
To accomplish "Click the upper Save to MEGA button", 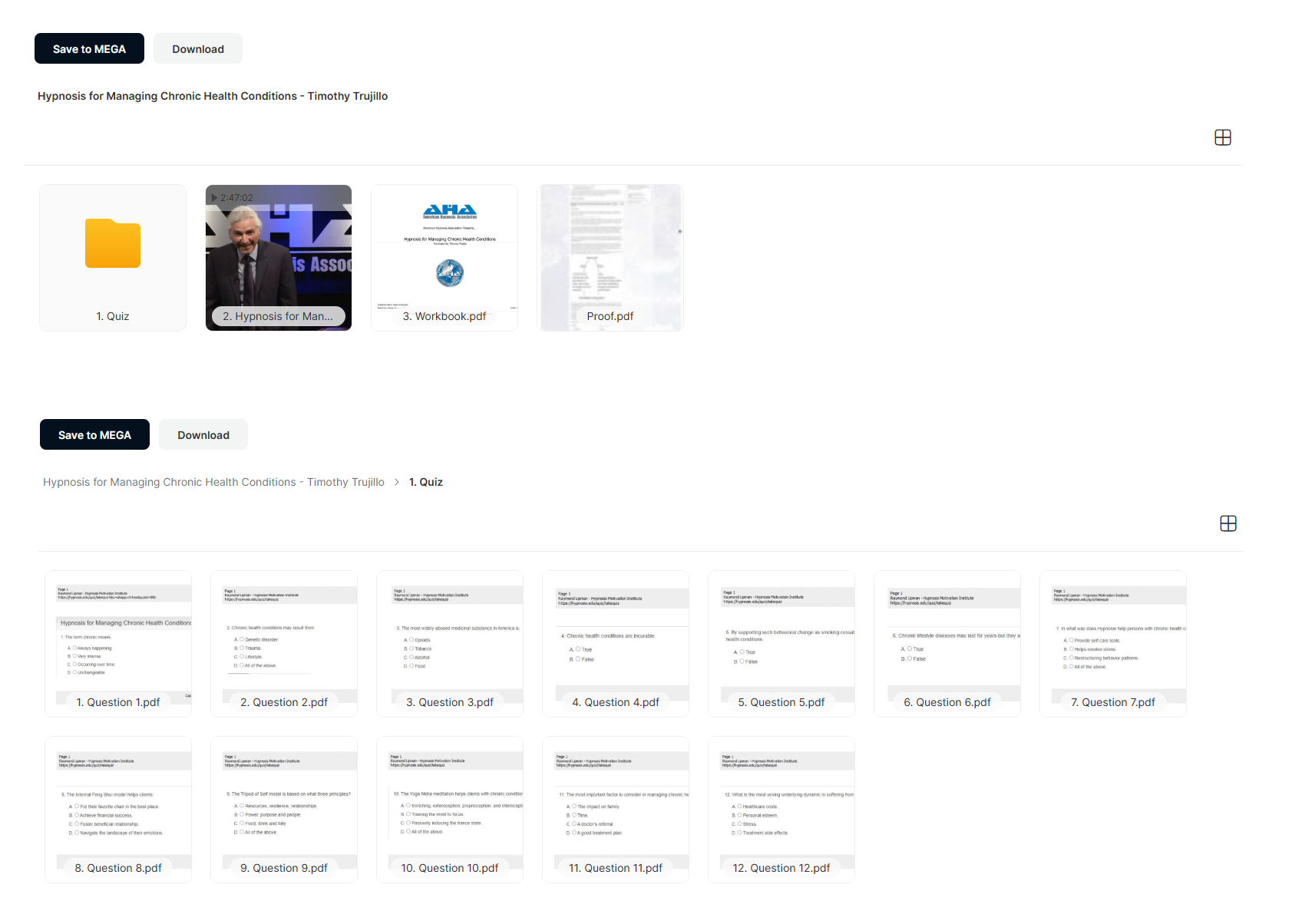I will pyautogui.click(x=89, y=48).
